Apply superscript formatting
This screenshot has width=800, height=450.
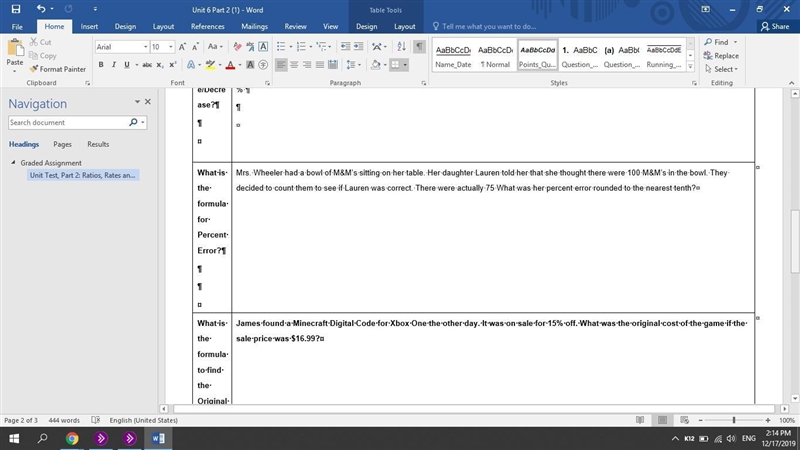coord(172,65)
